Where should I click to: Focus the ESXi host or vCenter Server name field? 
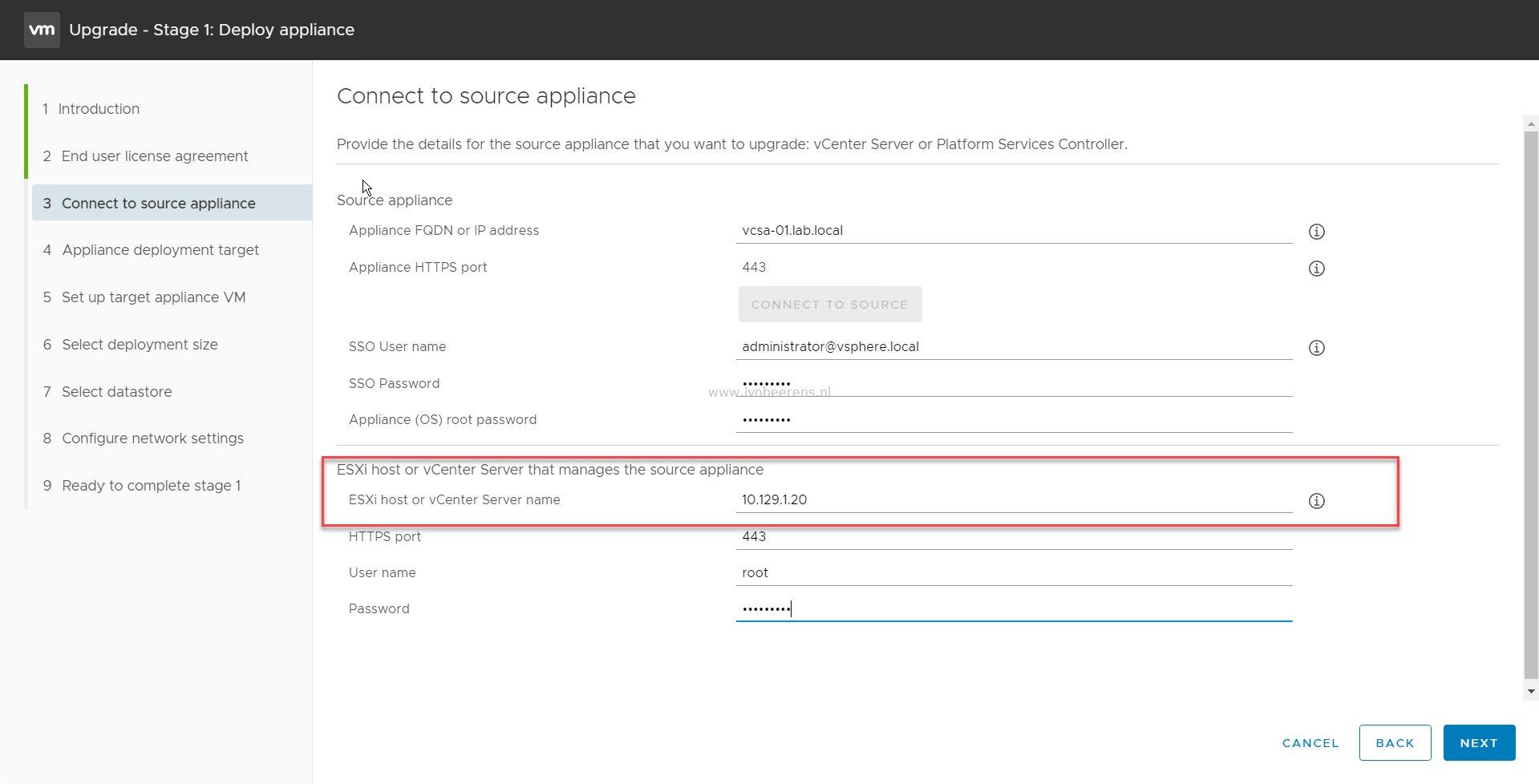pos(1014,500)
